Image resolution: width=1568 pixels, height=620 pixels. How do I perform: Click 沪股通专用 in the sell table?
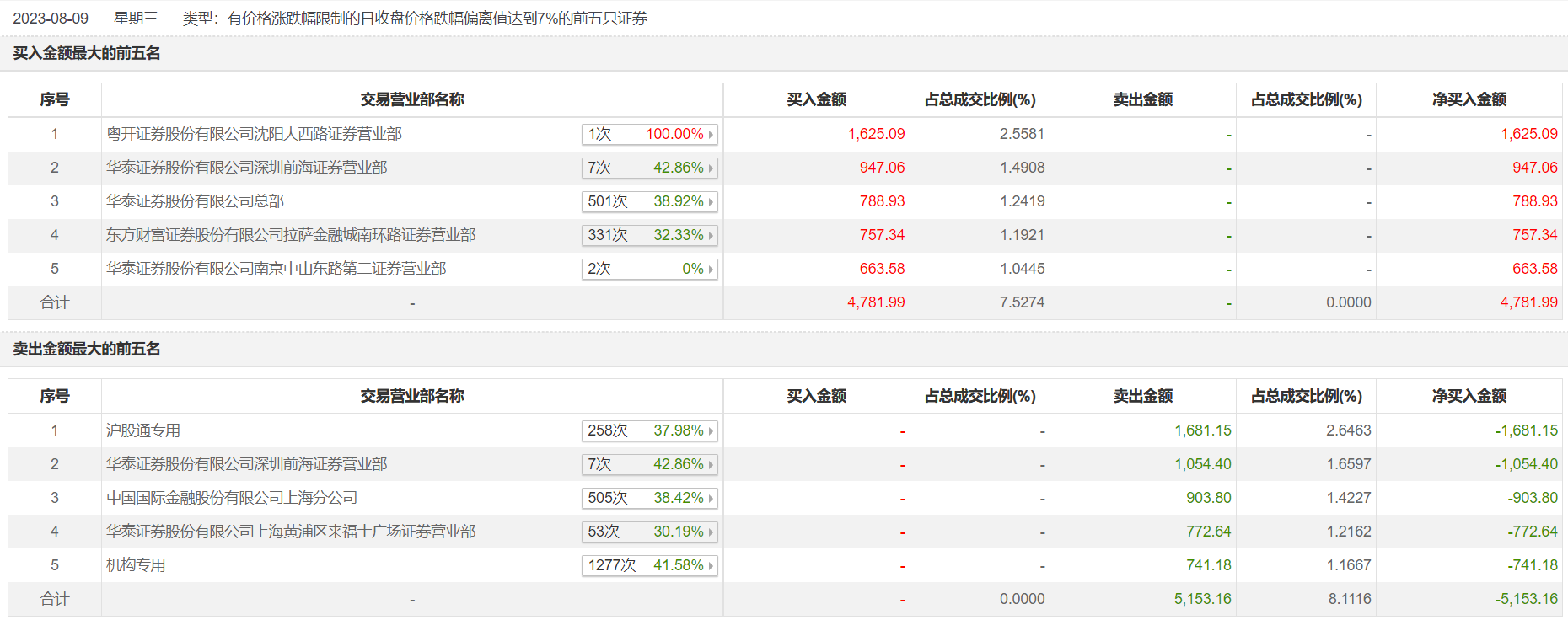[143, 430]
